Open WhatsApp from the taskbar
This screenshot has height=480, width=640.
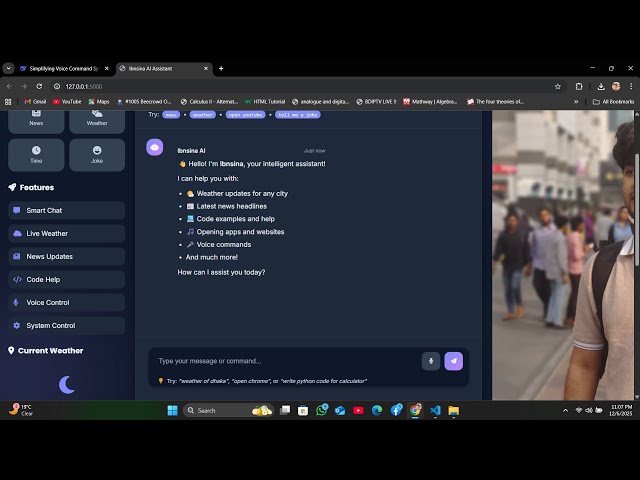tap(322, 410)
